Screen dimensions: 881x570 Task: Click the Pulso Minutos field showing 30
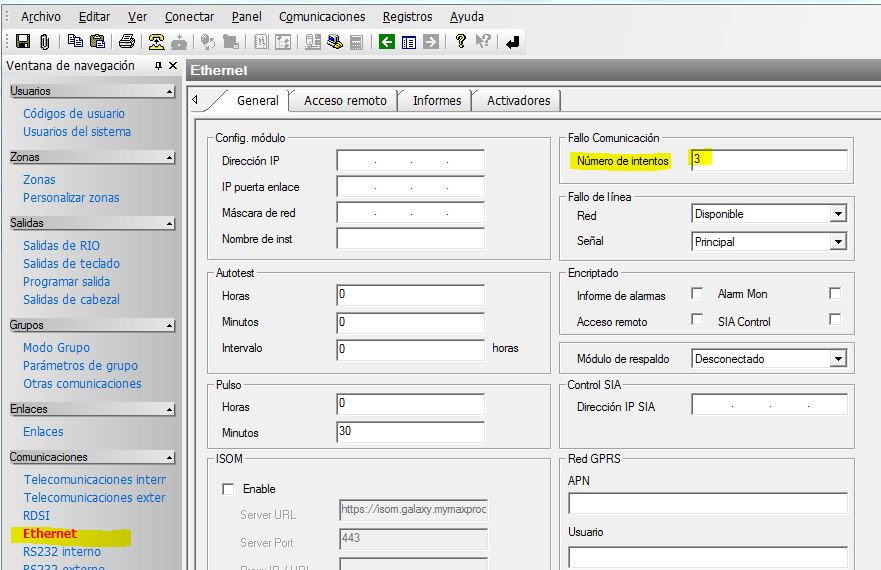410,432
